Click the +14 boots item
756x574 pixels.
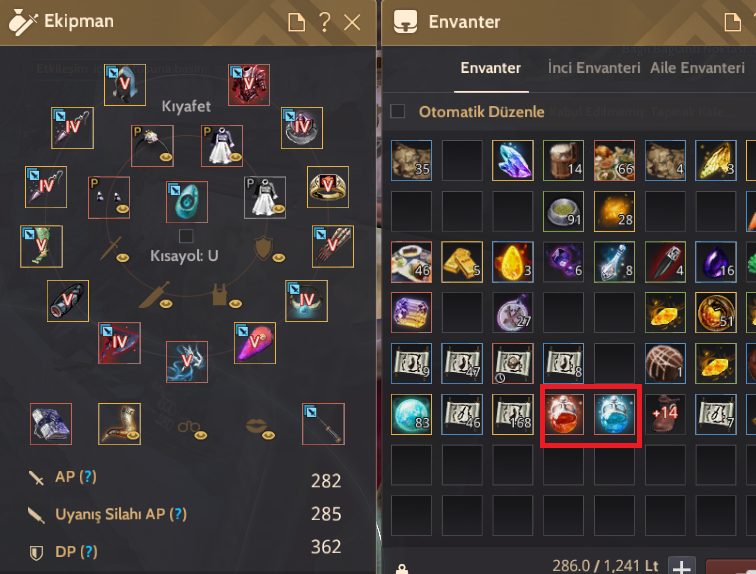click(665, 414)
